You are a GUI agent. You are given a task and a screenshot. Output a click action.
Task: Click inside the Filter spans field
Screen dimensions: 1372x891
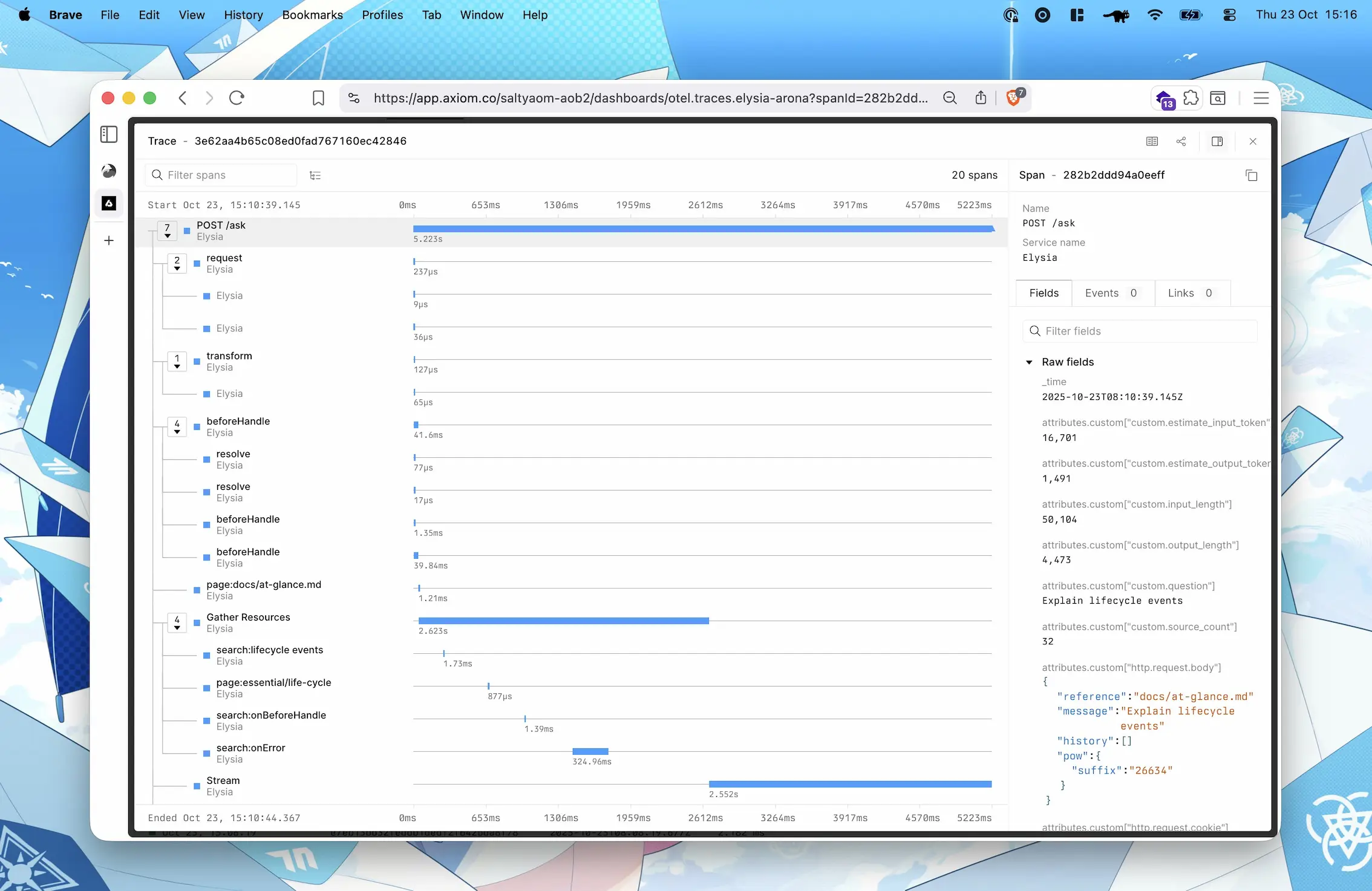tap(221, 175)
